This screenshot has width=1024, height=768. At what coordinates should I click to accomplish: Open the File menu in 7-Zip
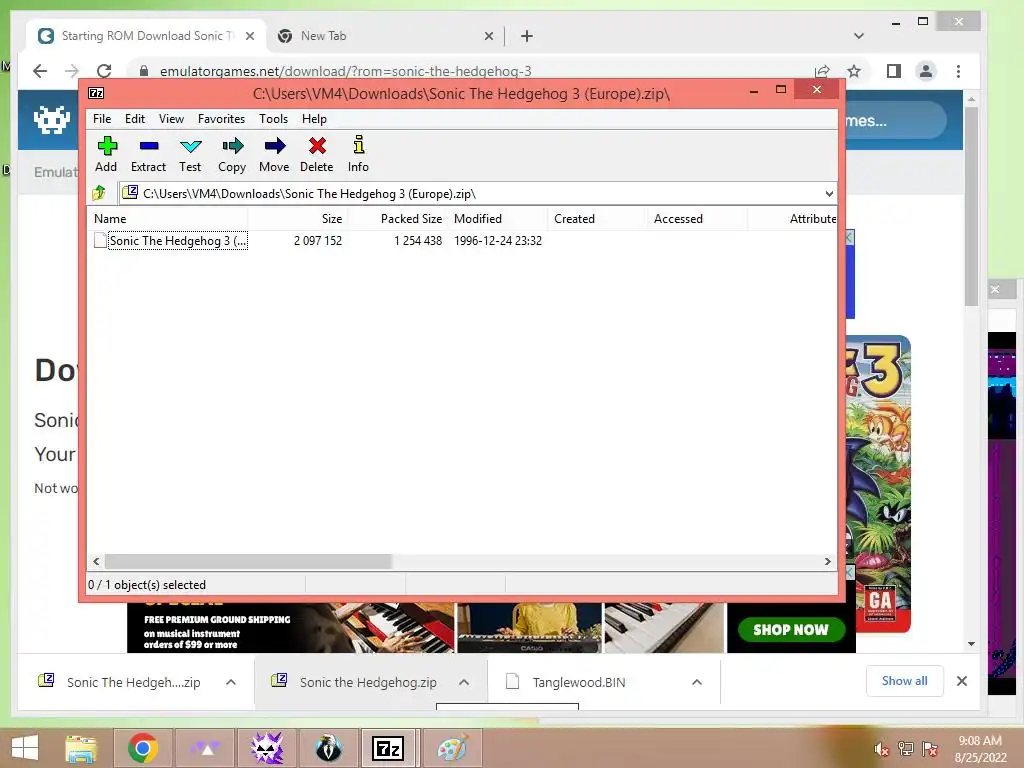point(102,119)
